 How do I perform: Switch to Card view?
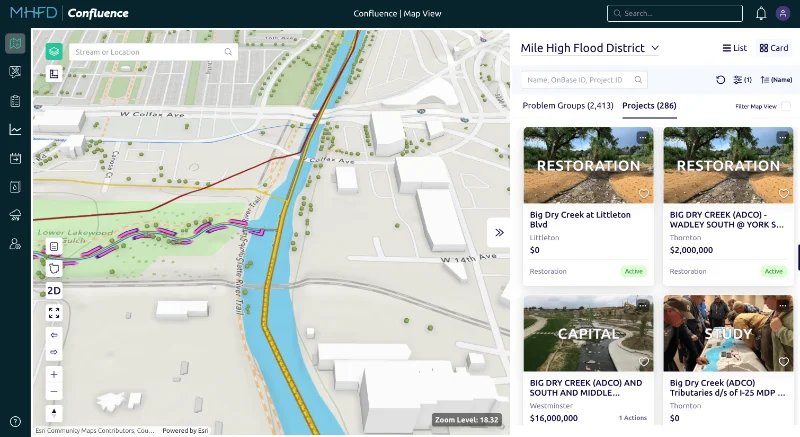pyautogui.click(x=774, y=48)
